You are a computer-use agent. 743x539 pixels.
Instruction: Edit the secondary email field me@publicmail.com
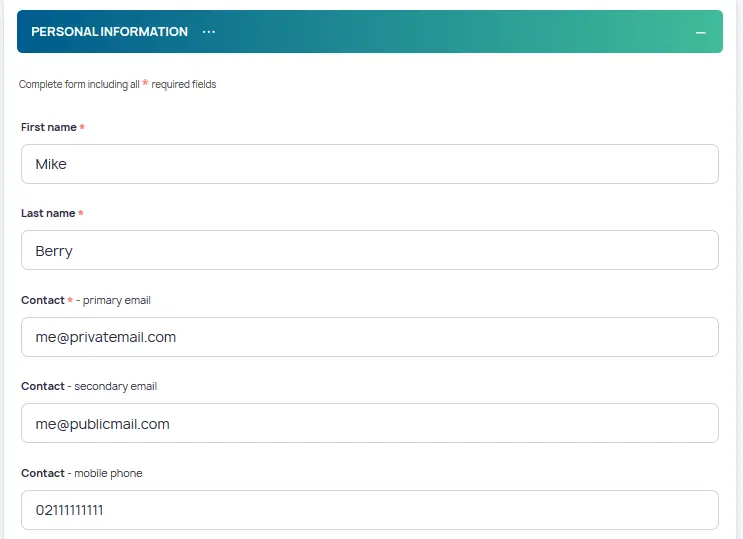pyautogui.click(x=369, y=424)
